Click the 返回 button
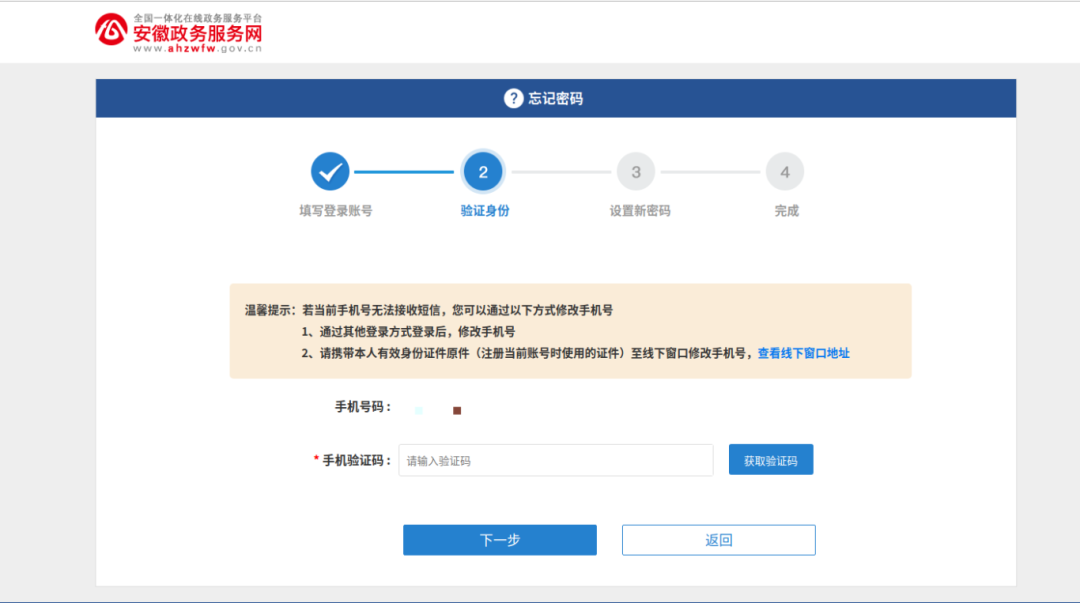This screenshot has width=1080, height=603. [x=718, y=539]
